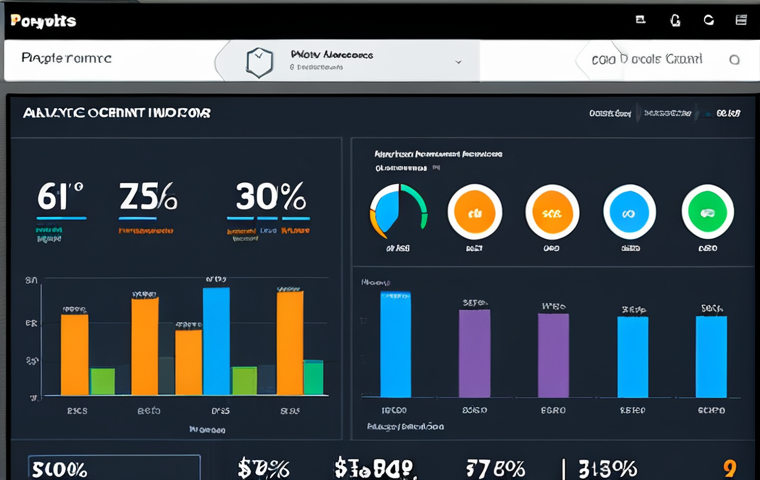Click the first purple bar in right chart
This screenshot has width=760, height=480.
(x=474, y=354)
